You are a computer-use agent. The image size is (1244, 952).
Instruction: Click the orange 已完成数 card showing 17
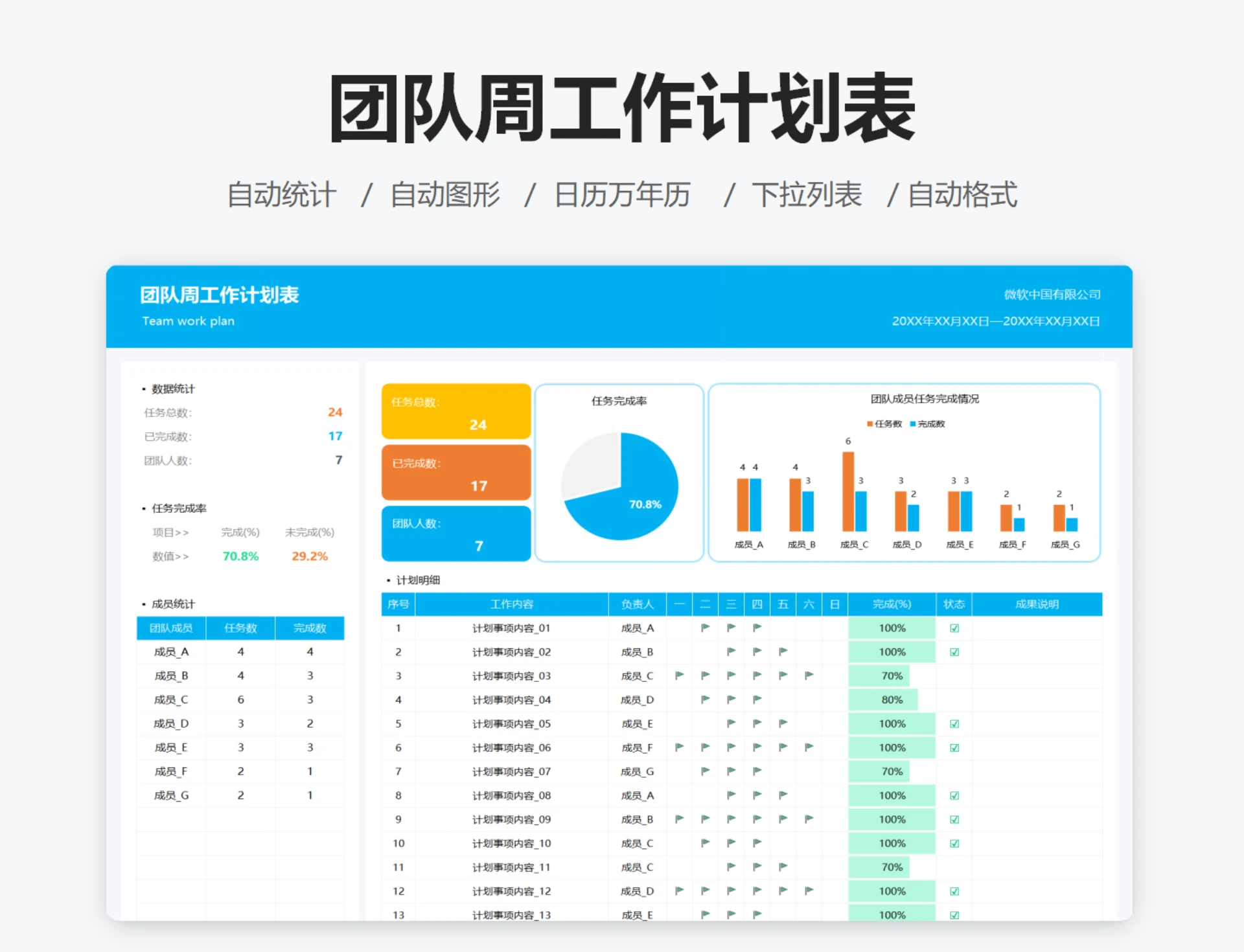coord(455,472)
